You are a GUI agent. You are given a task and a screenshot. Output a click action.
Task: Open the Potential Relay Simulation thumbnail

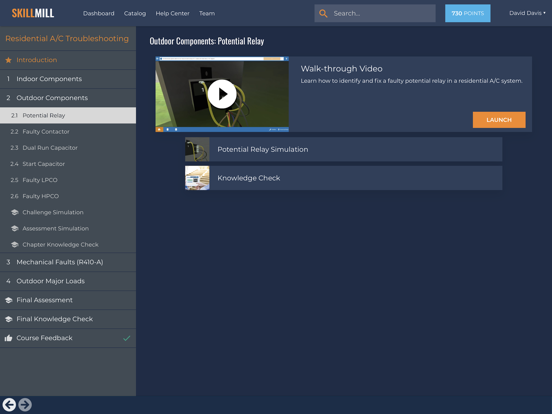[x=197, y=149]
